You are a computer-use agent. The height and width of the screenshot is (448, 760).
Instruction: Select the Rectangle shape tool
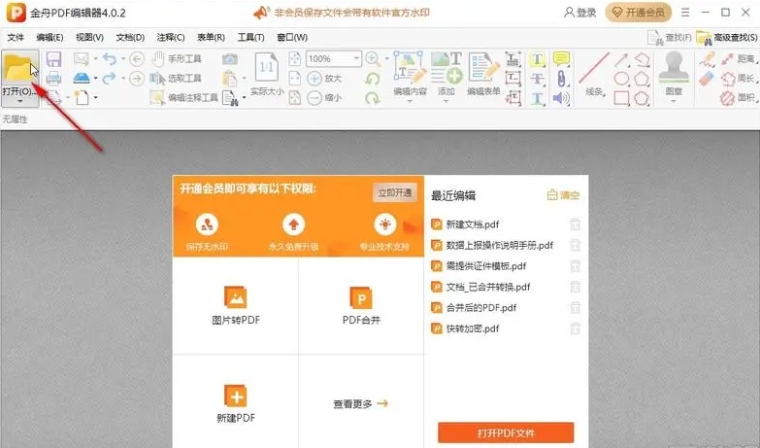pyautogui.click(x=621, y=98)
